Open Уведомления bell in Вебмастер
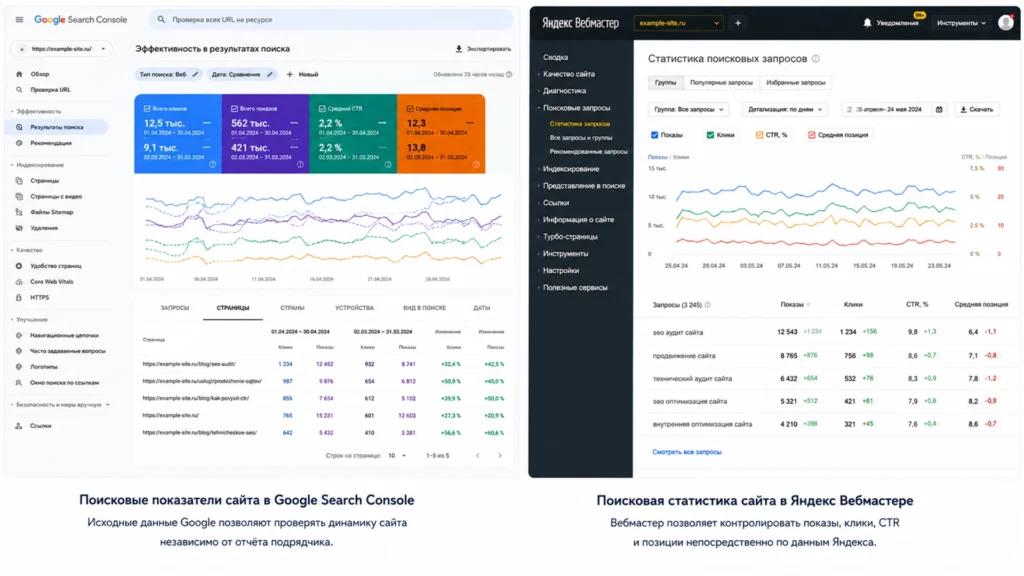Image resolution: width=1024 pixels, height=576 pixels. (x=867, y=23)
